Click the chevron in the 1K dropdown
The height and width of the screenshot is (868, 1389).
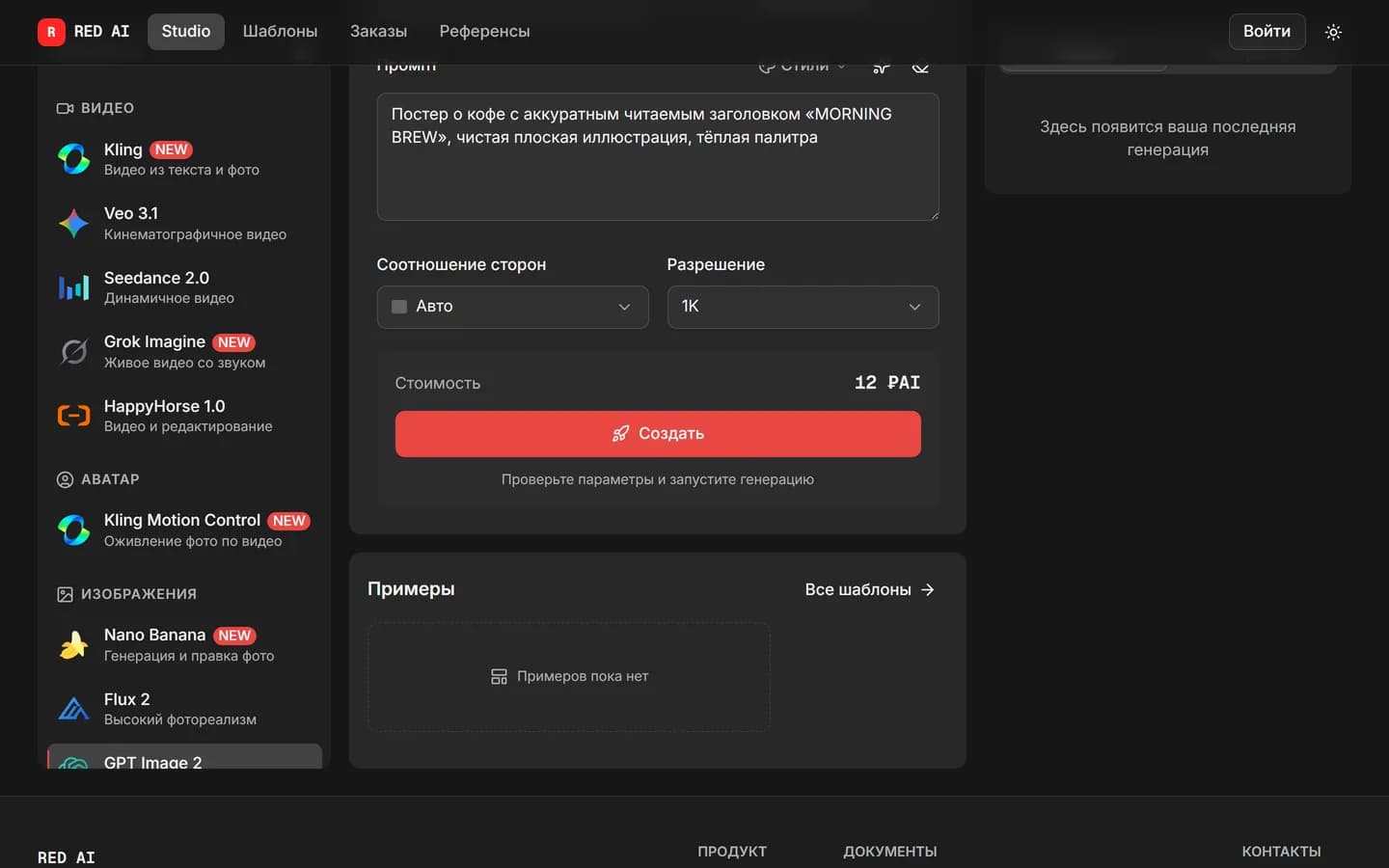click(914, 307)
